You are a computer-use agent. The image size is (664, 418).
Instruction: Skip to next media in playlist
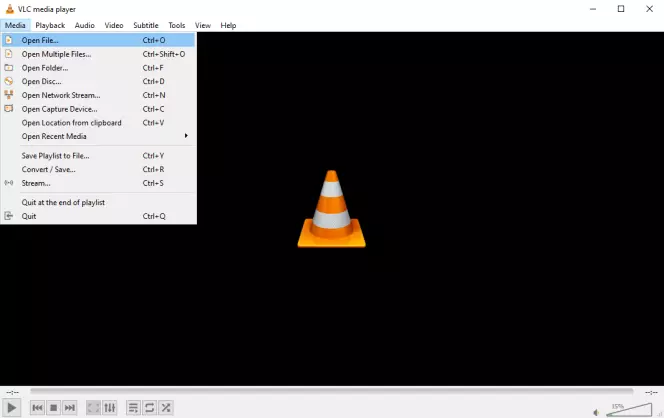coord(70,407)
